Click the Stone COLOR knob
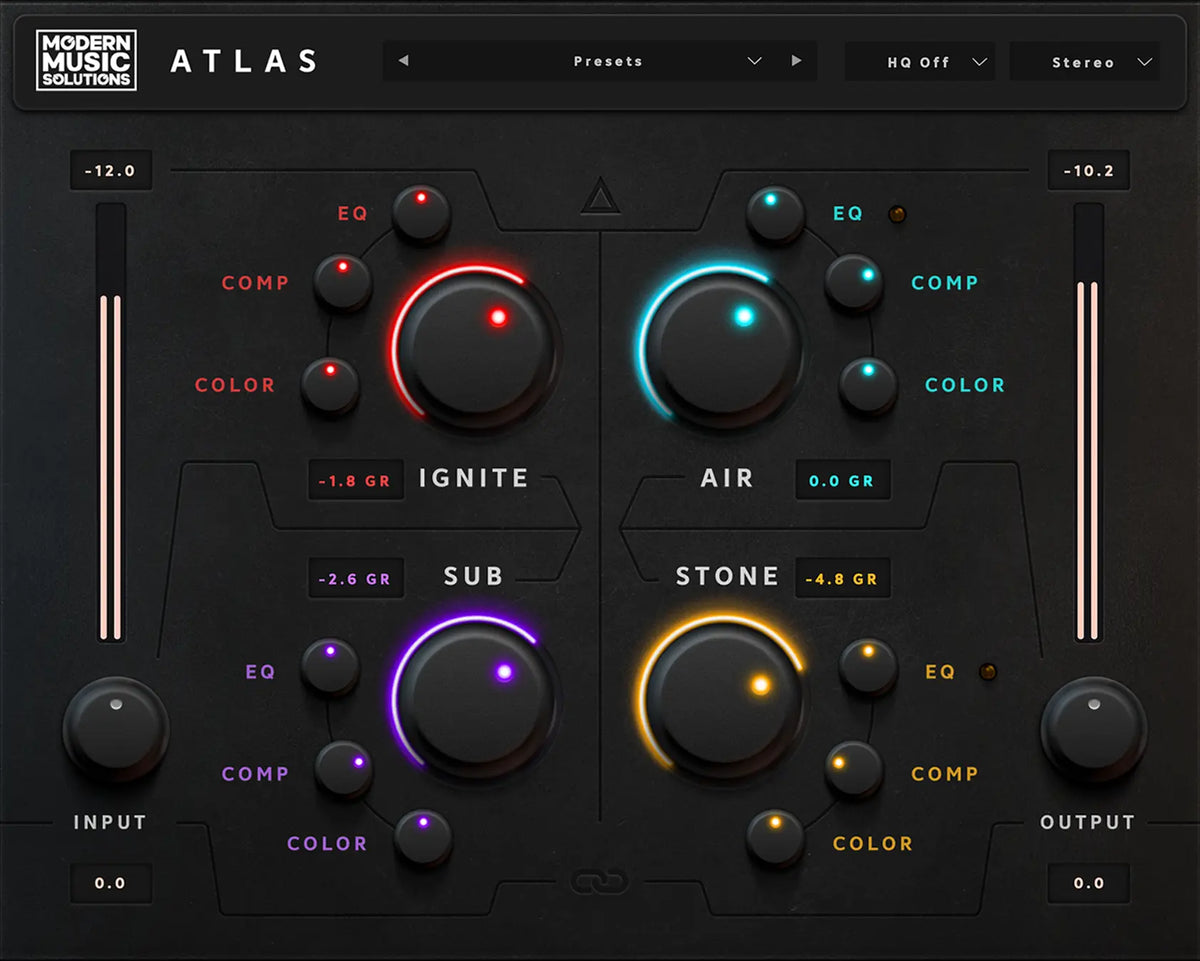Image resolution: width=1200 pixels, height=961 pixels. pos(776,837)
